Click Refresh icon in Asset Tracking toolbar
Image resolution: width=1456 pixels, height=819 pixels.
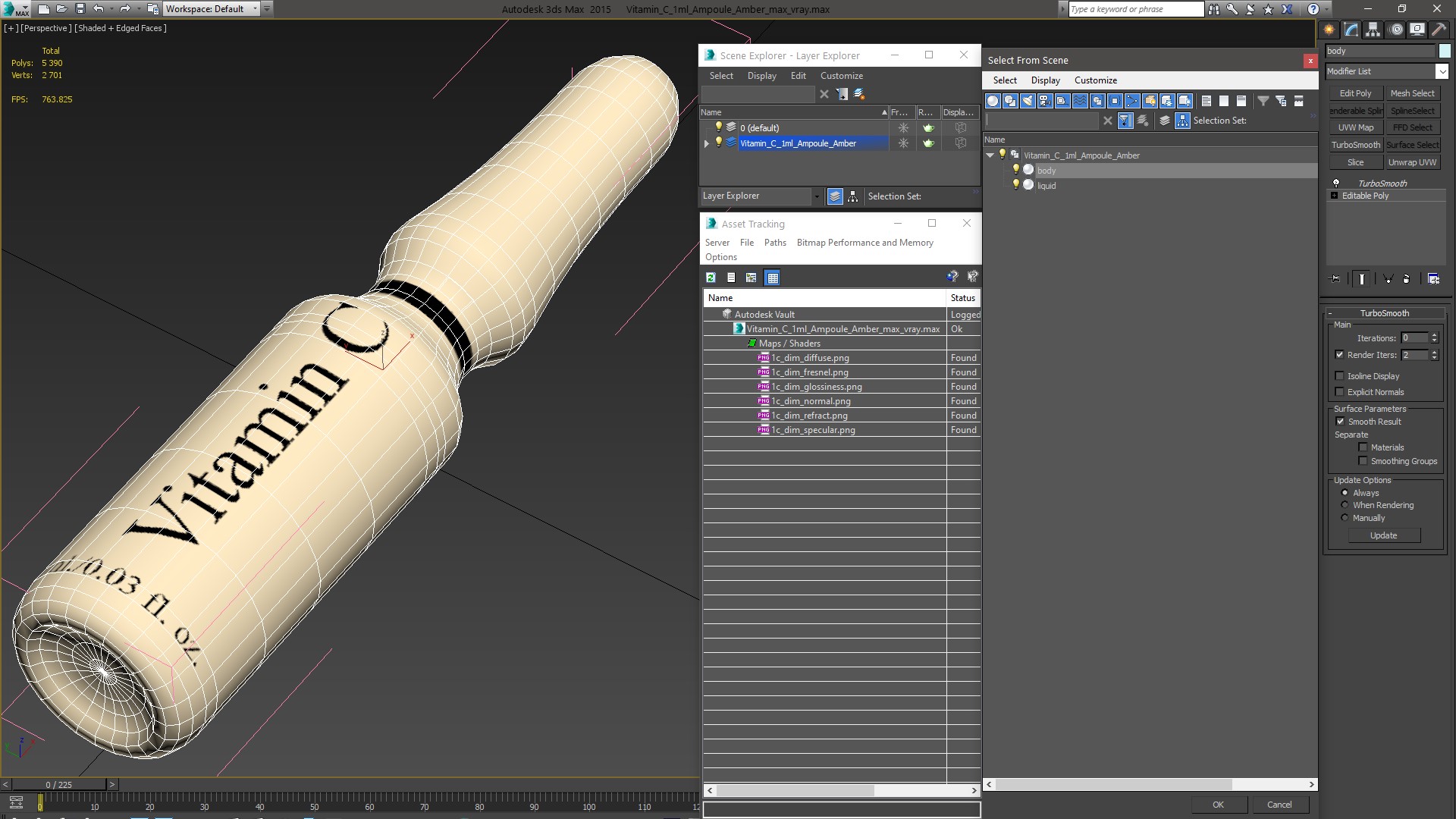pyautogui.click(x=711, y=278)
